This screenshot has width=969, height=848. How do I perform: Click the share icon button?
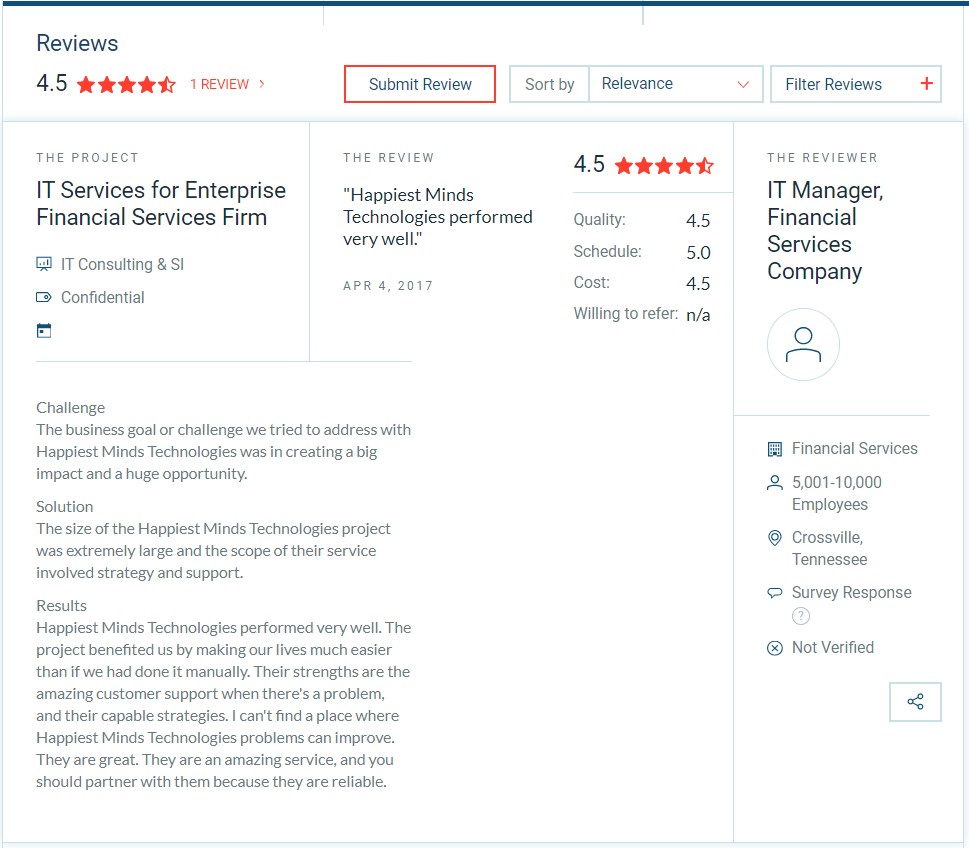pyautogui.click(x=915, y=702)
